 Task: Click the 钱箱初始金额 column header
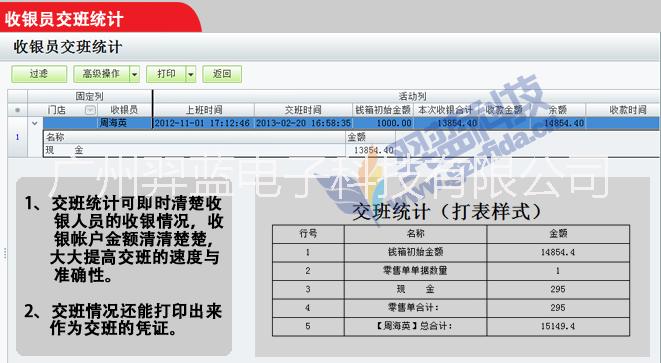point(383,110)
